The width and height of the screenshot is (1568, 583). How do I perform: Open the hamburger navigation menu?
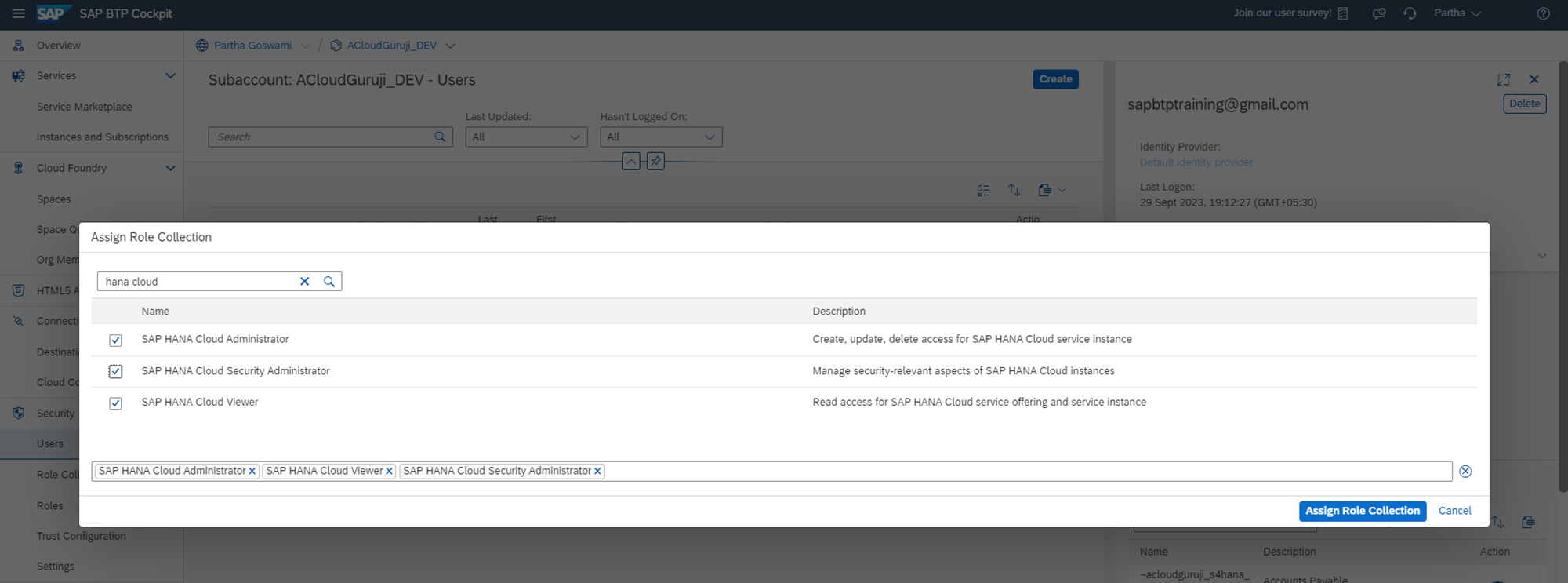(18, 13)
